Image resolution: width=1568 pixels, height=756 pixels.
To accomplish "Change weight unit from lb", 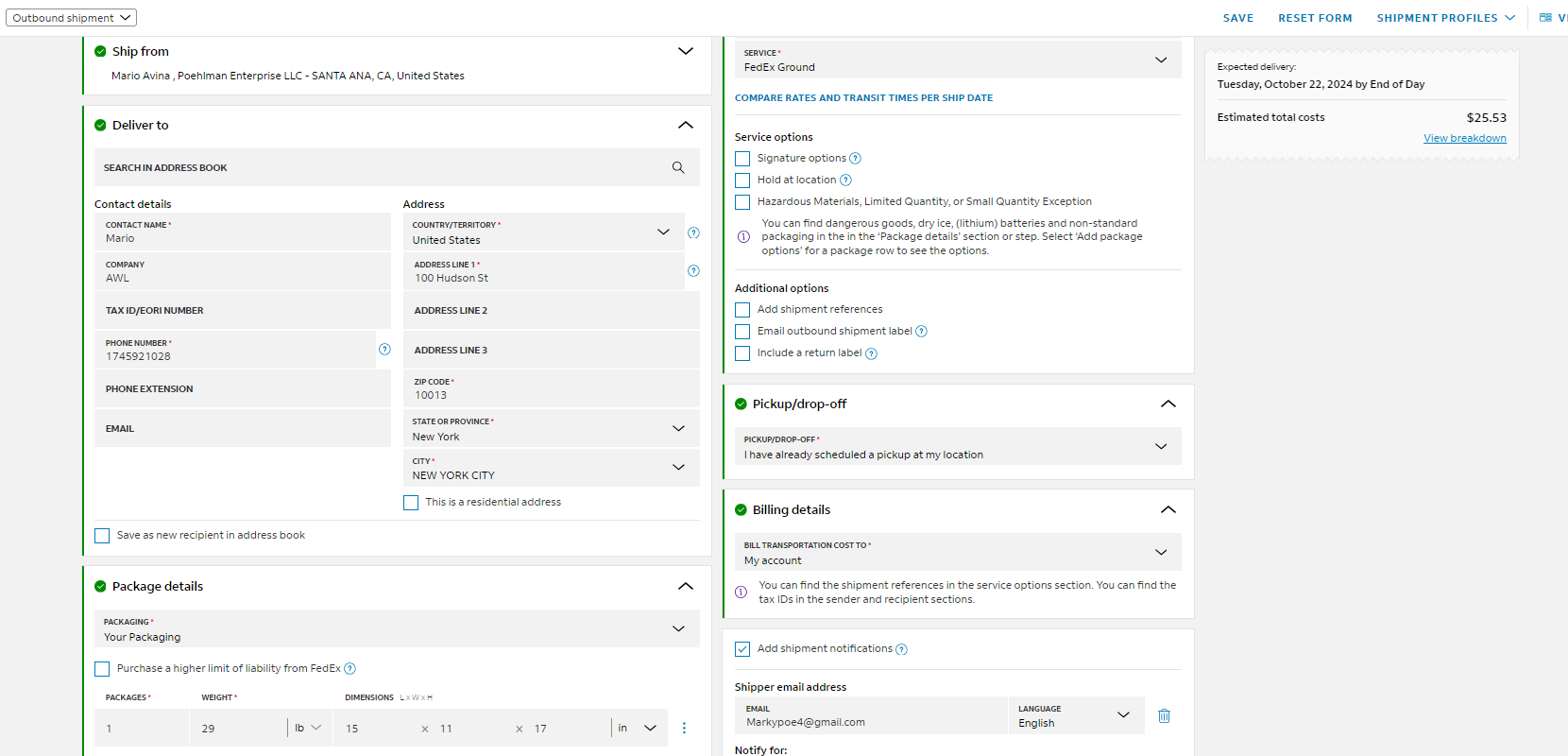I will [308, 728].
